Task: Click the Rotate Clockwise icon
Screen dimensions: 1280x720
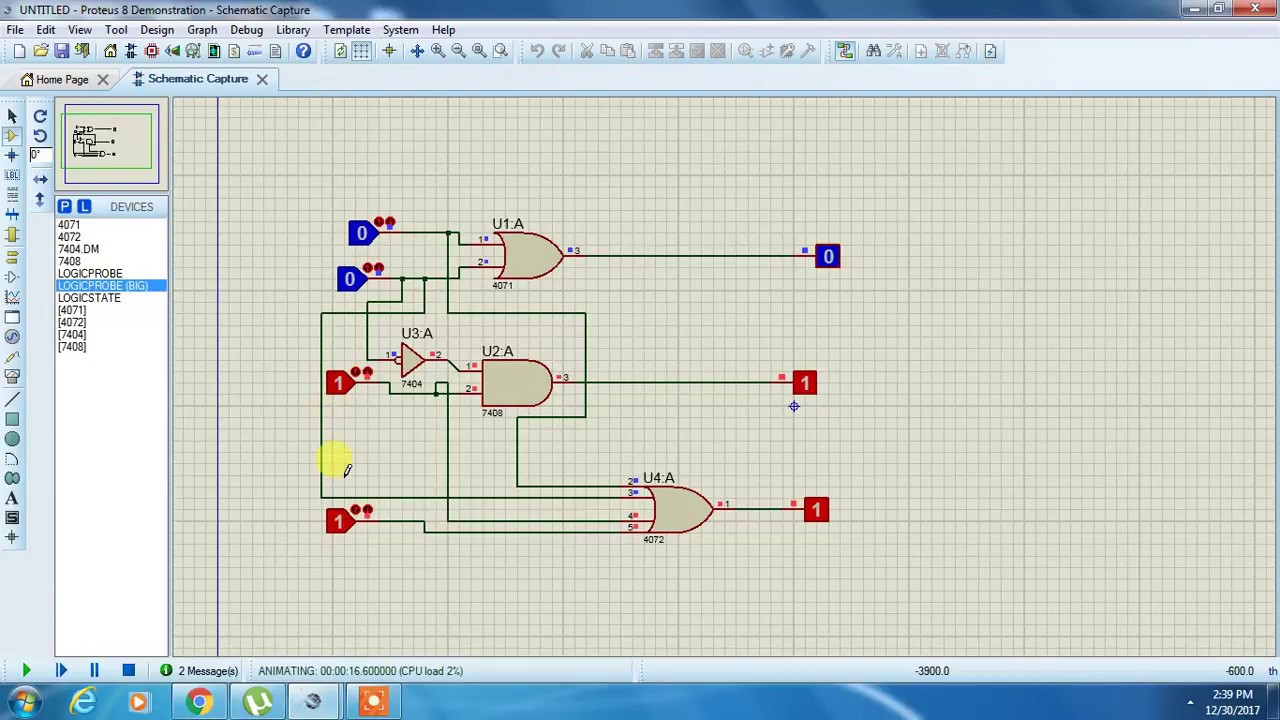Action: coord(40,116)
